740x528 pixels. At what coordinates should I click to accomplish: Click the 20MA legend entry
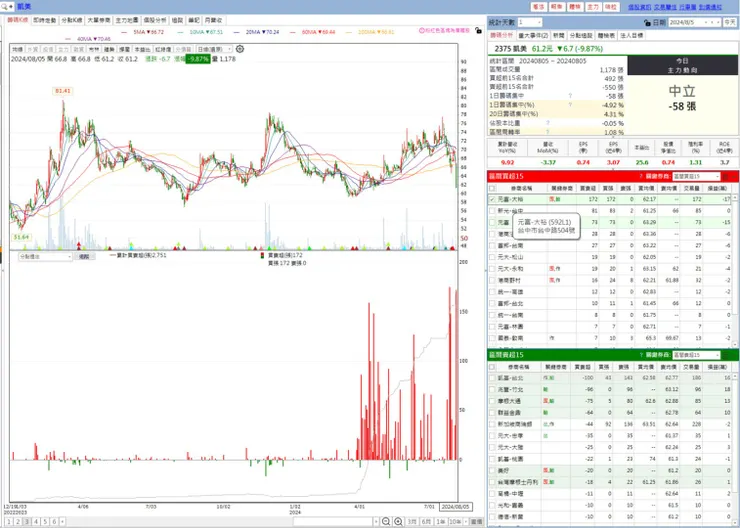coord(257,32)
